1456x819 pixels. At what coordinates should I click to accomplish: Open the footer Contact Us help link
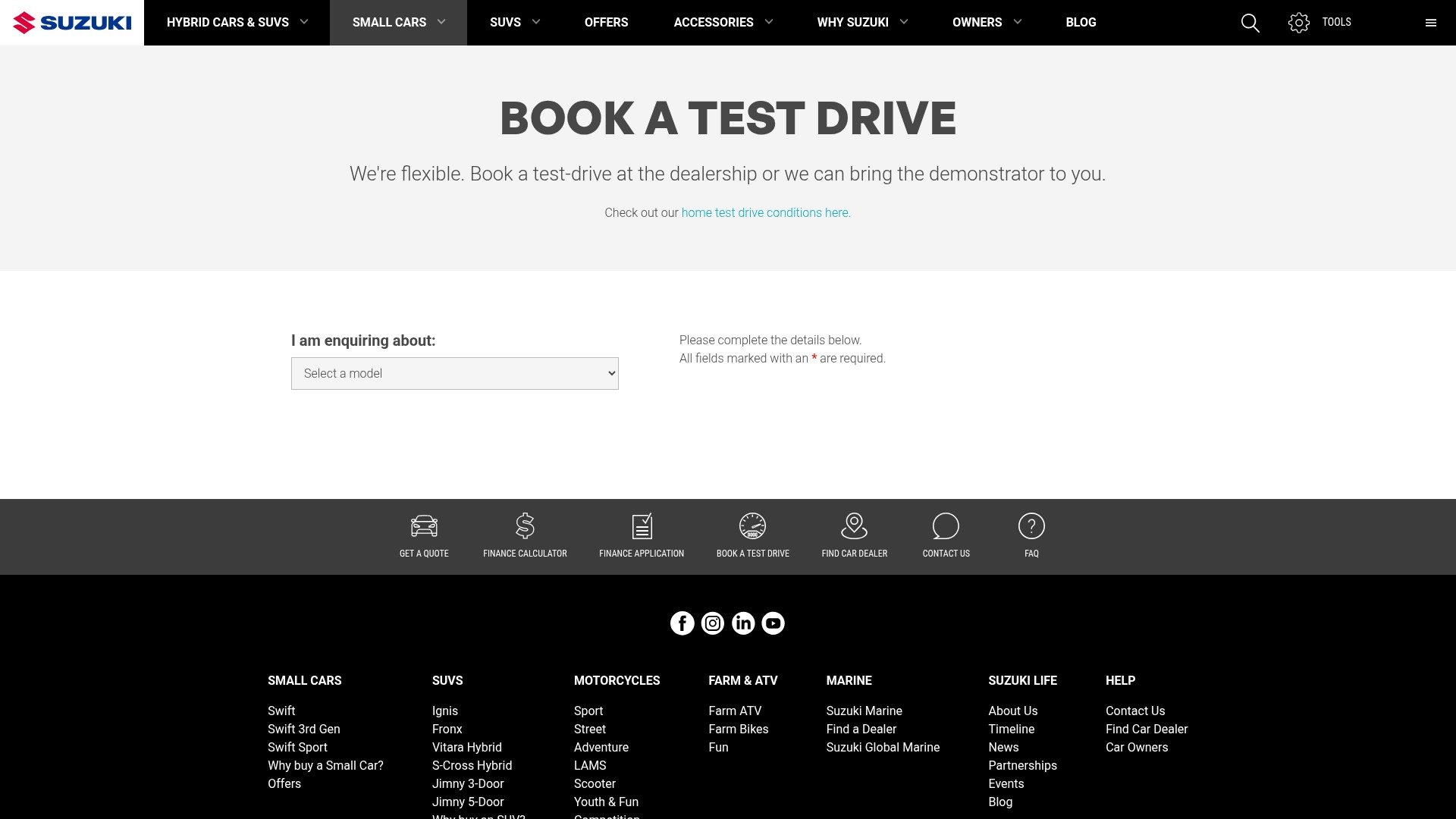point(1135,711)
